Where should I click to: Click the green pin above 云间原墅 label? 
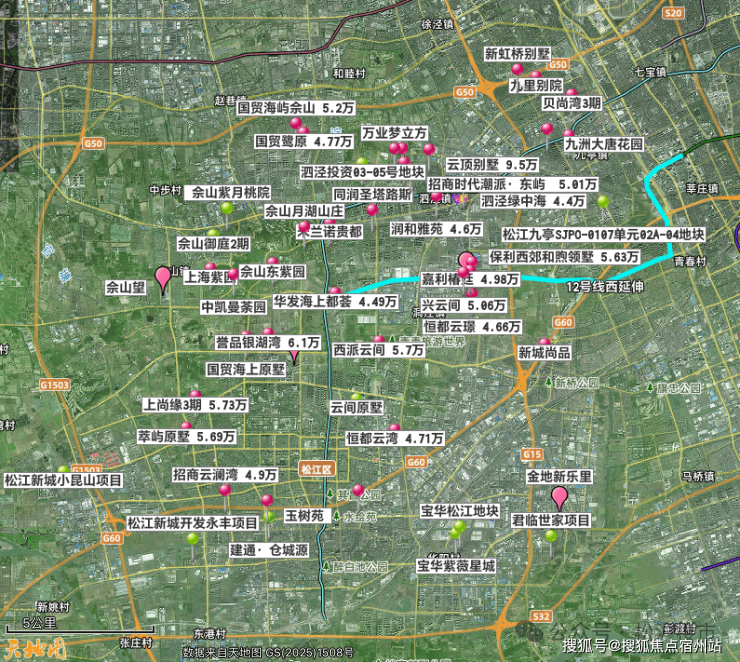coord(357,397)
